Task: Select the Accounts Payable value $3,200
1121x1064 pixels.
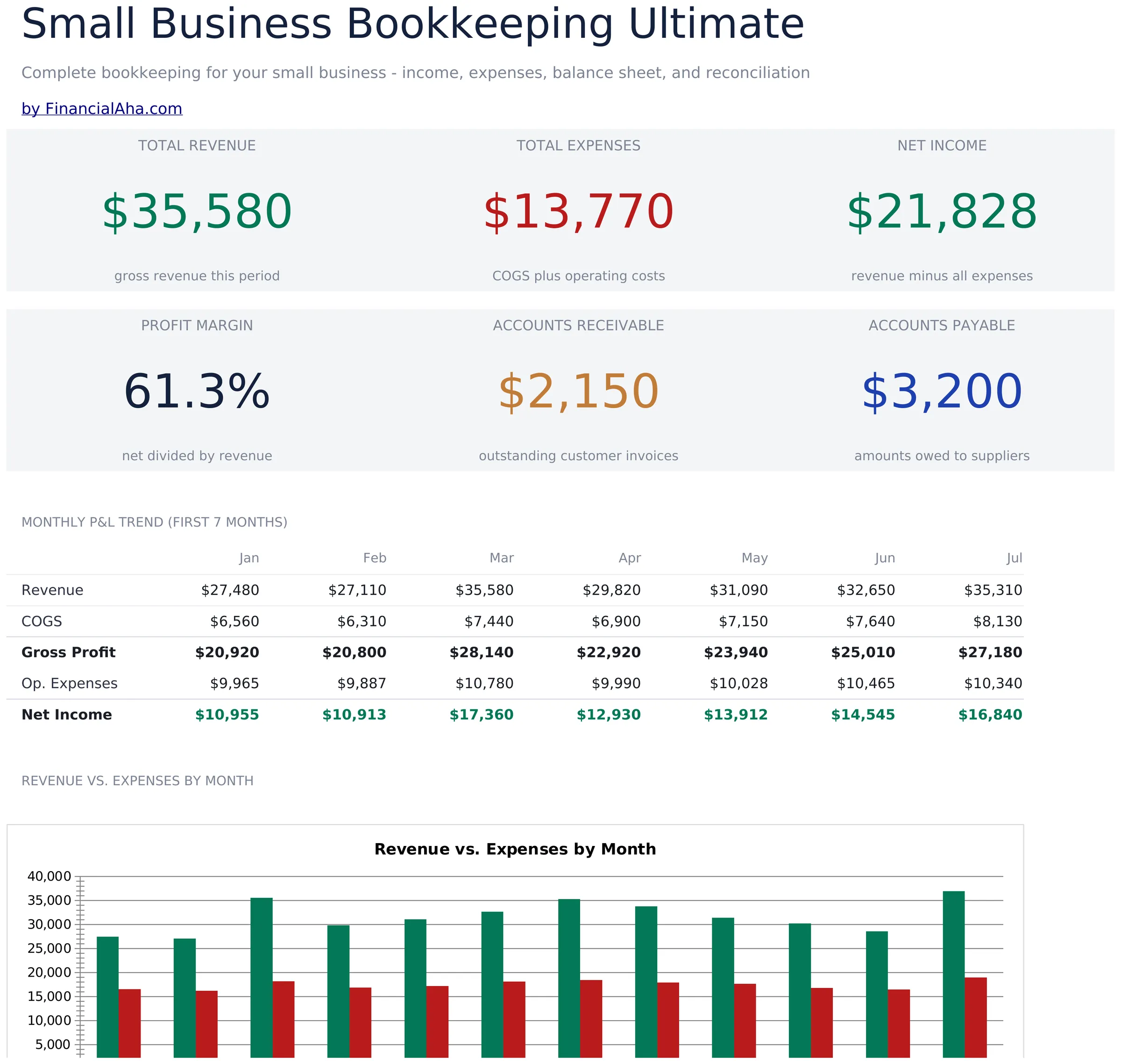Action: [x=942, y=391]
